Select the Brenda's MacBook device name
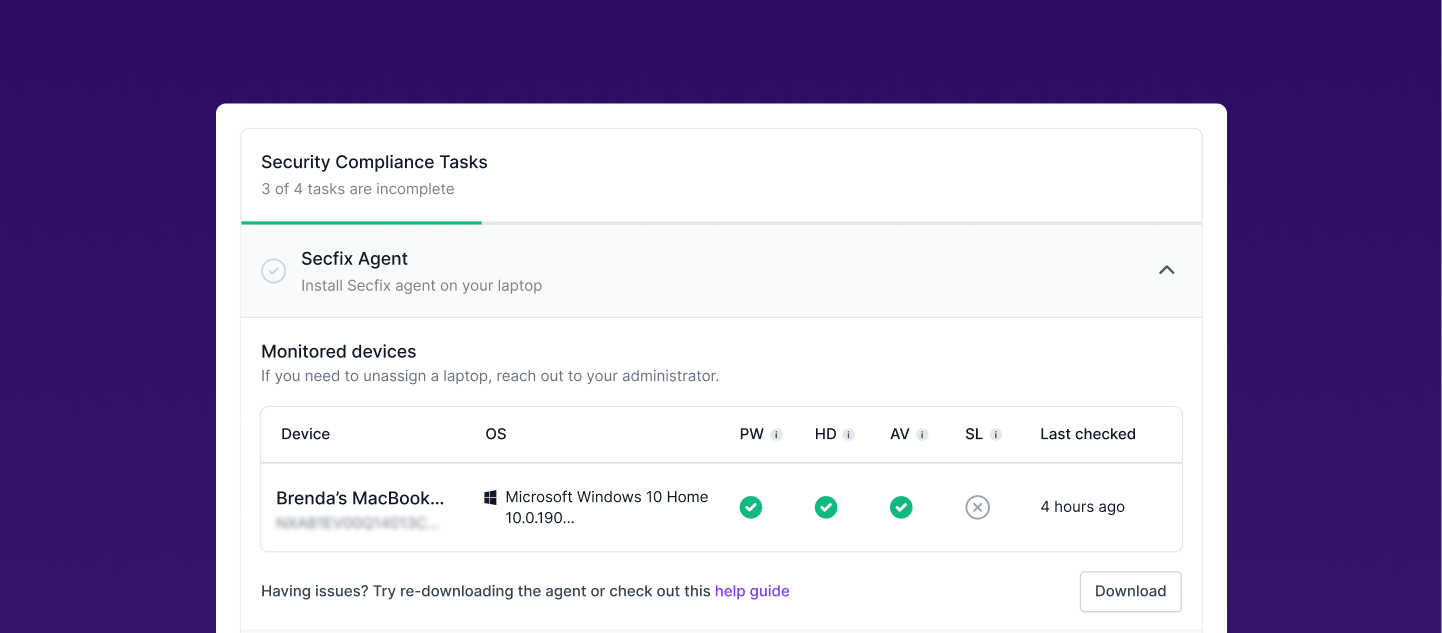 (360, 498)
